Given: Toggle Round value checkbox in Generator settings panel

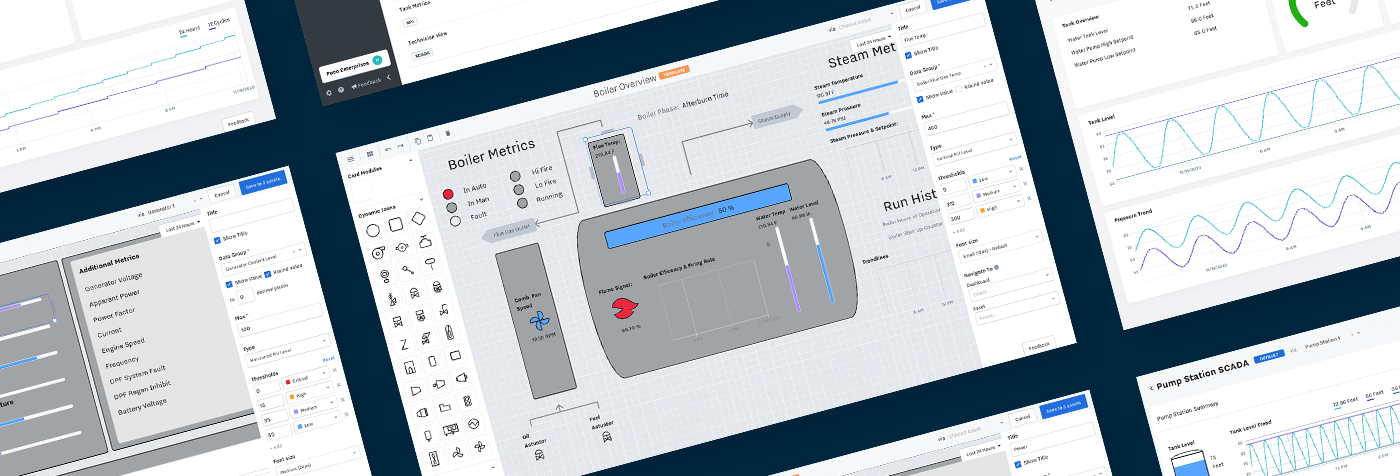Looking at the screenshot, I should 268,273.
